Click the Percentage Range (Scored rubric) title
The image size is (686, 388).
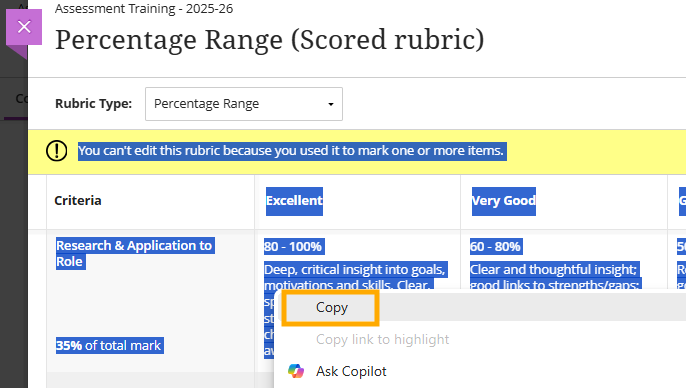pyautogui.click(x=270, y=40)
